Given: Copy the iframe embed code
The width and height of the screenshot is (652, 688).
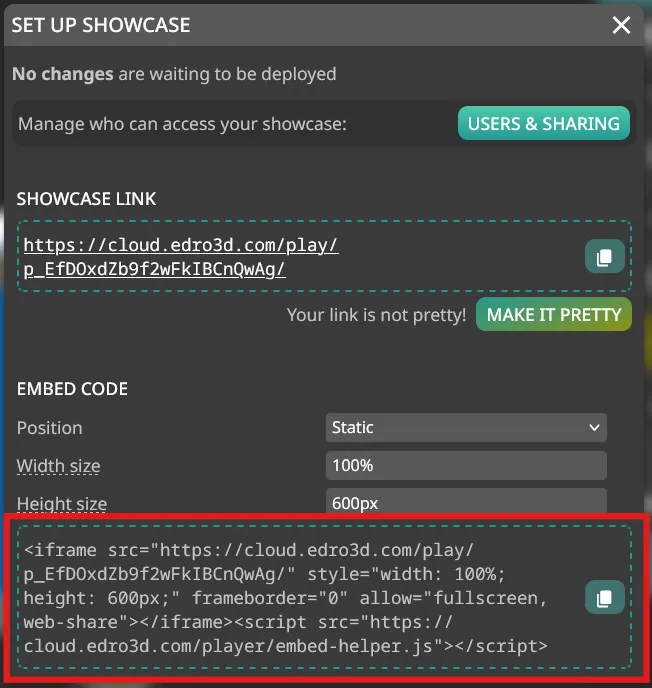Looking at the screenshot, I should coord(605,598).
